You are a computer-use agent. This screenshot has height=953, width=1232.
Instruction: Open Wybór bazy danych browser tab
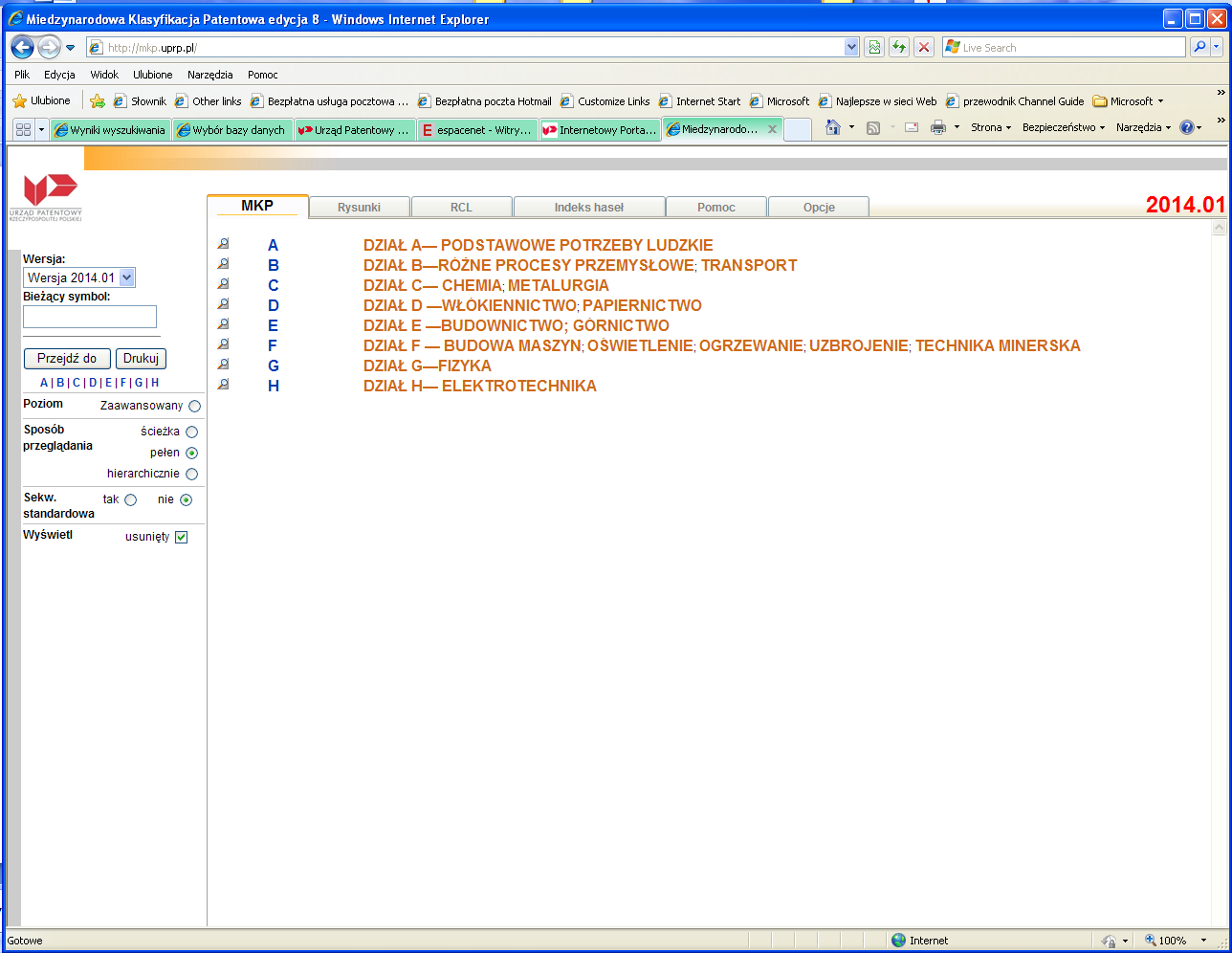click(233, 130)
